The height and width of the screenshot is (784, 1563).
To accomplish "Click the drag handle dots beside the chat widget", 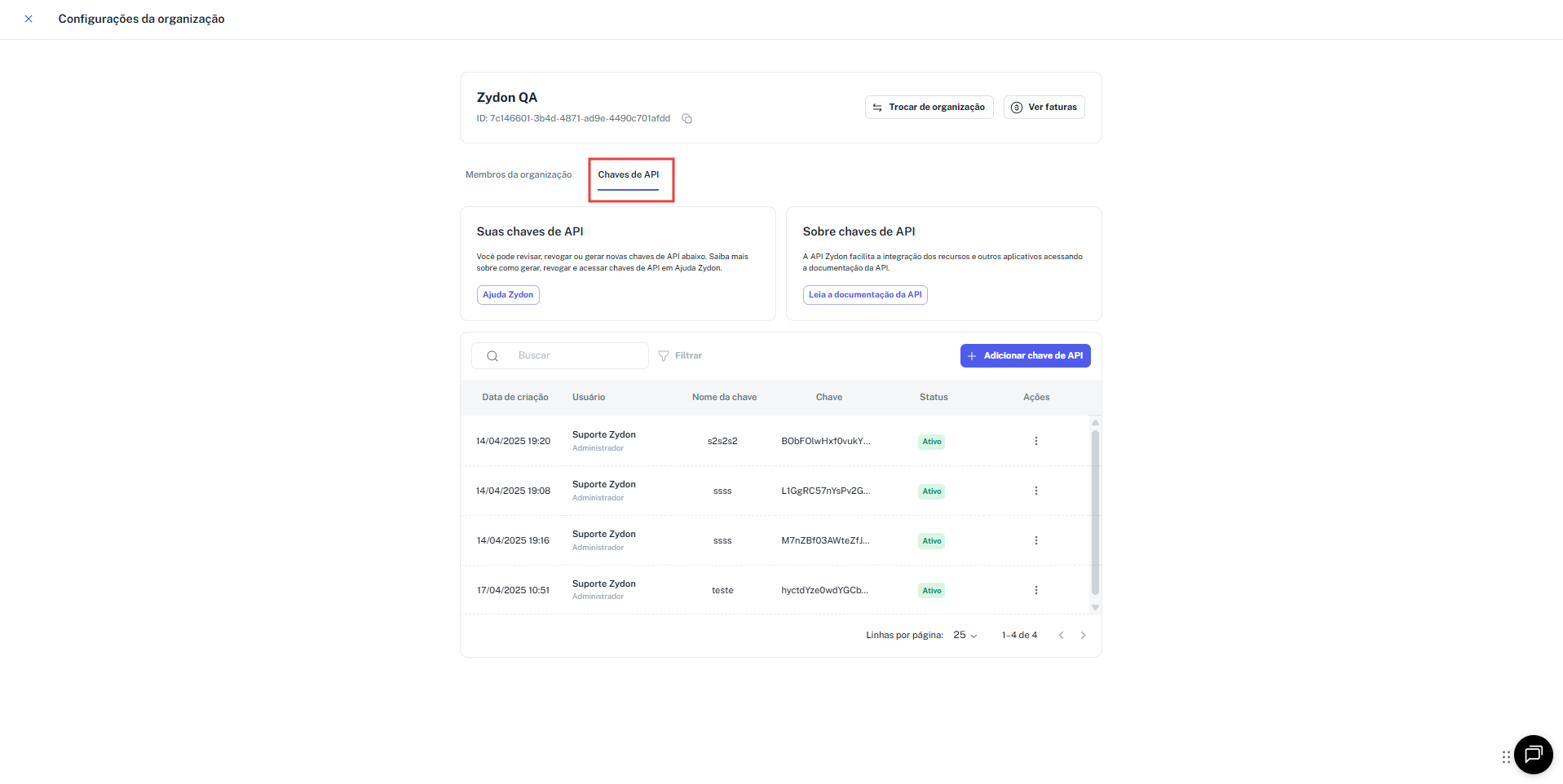I will click(x=1505, y=757).
